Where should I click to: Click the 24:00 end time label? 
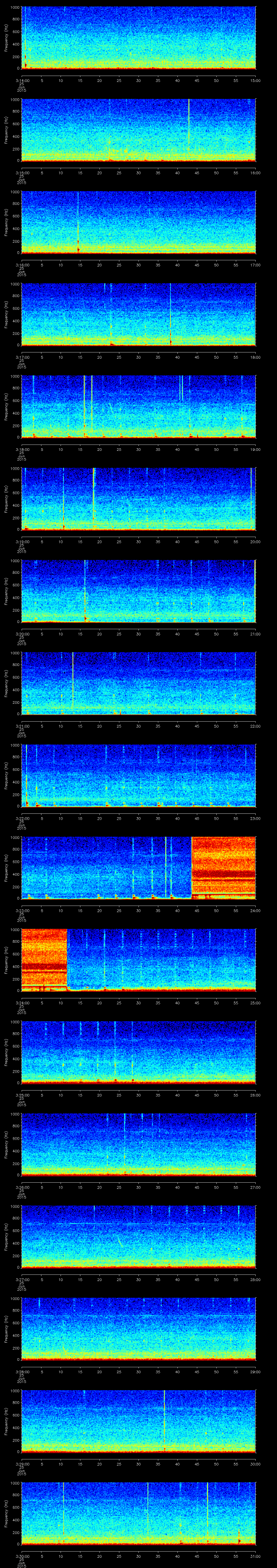255,910
